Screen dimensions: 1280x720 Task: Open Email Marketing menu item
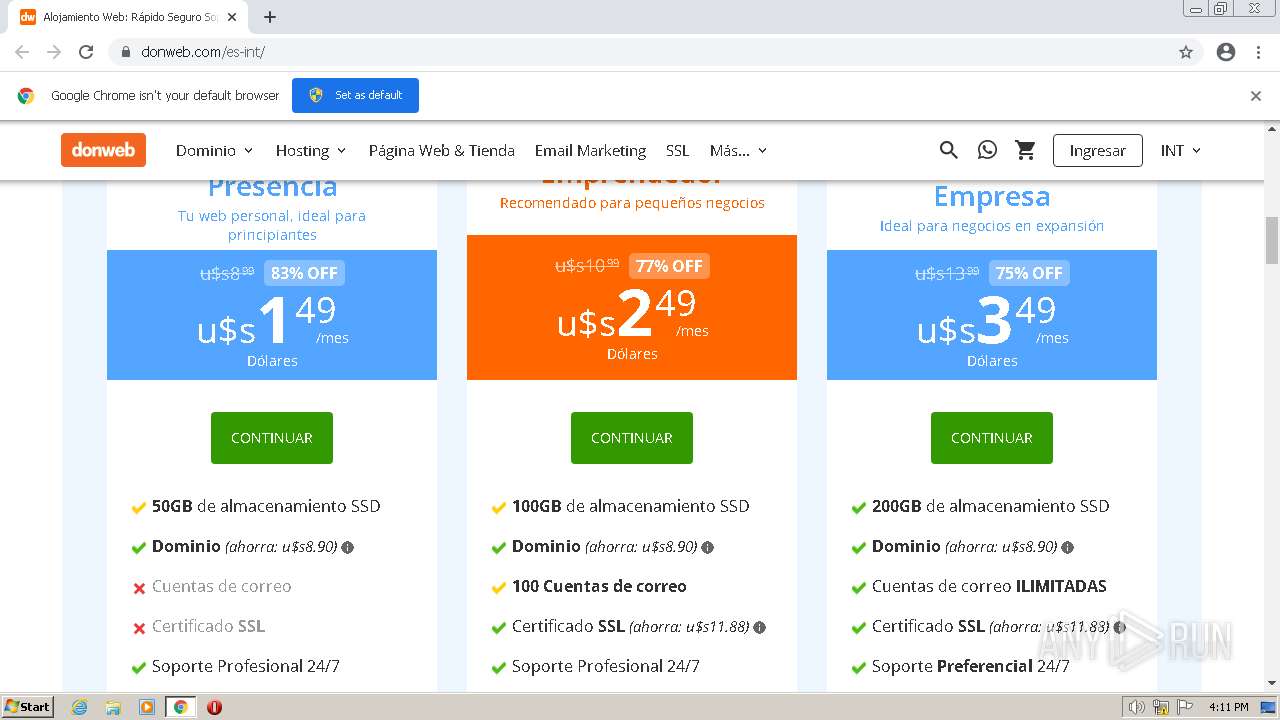590,150
